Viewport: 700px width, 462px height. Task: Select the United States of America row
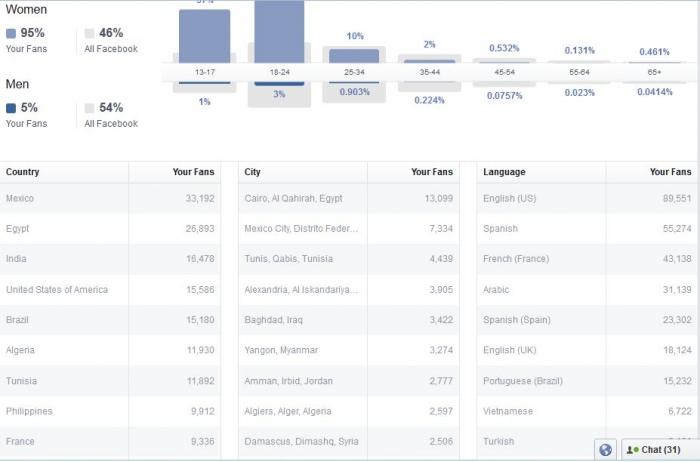(x=110, y=290)
